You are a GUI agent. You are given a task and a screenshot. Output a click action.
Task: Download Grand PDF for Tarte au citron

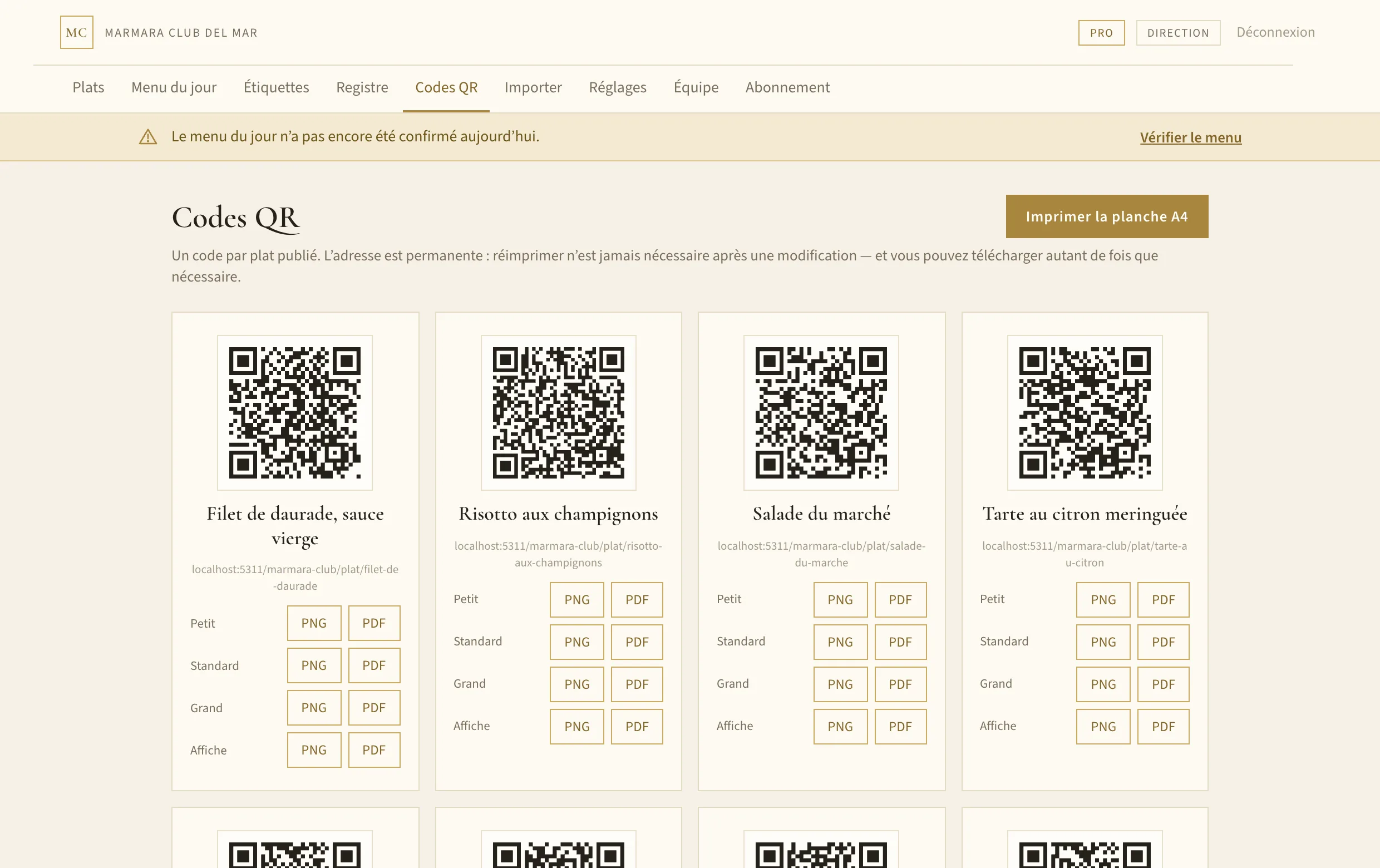[x=1164, y=684]
